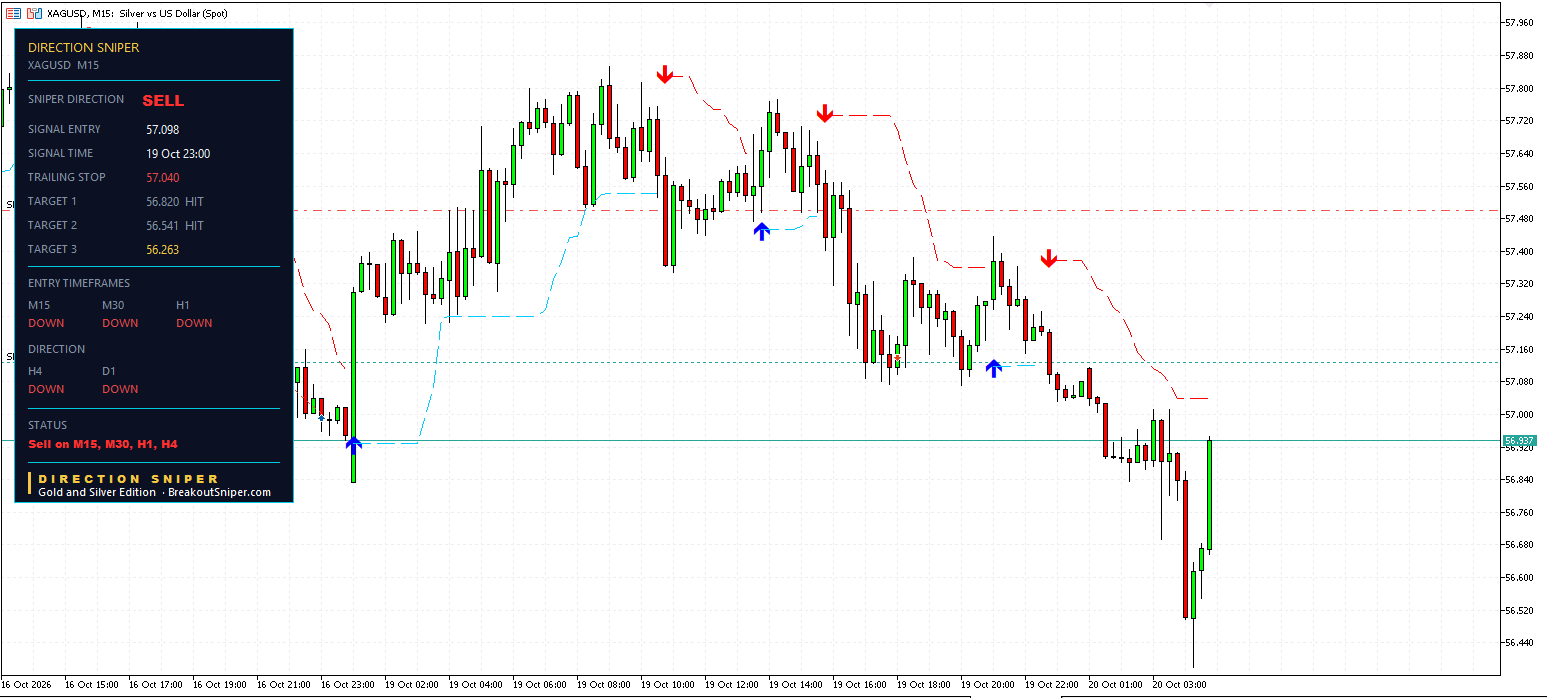1547x698 pixels.
Task: Click the 19 Oct 08:00 time axis label
Action: coord(605,685)
